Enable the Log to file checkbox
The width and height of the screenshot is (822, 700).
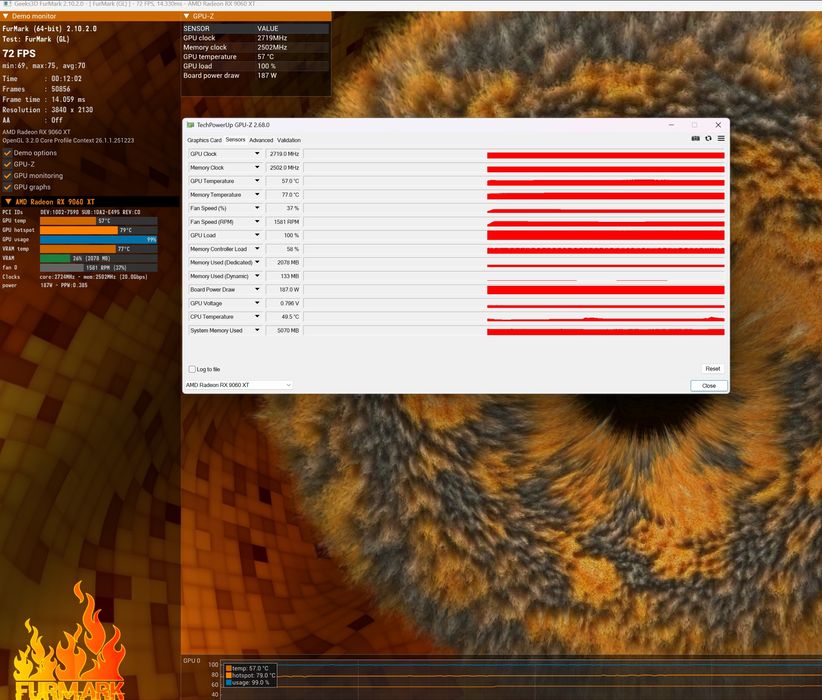(x=192, y=369)
